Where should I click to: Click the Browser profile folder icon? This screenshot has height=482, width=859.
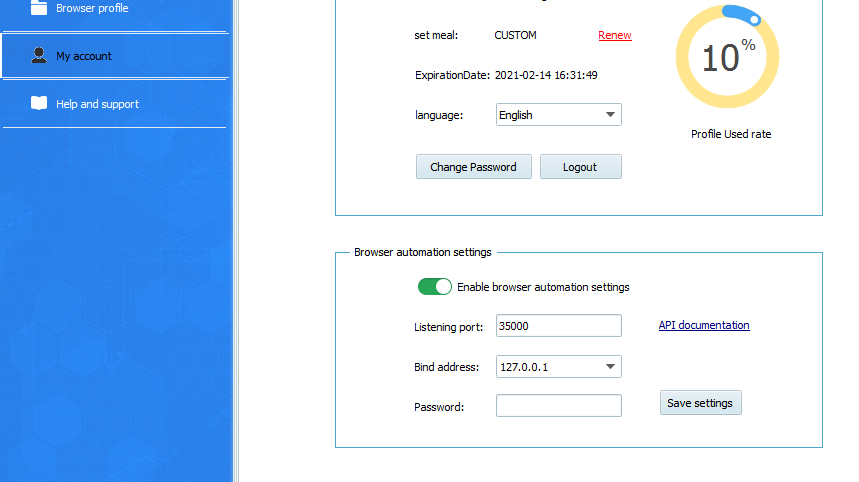39,8
